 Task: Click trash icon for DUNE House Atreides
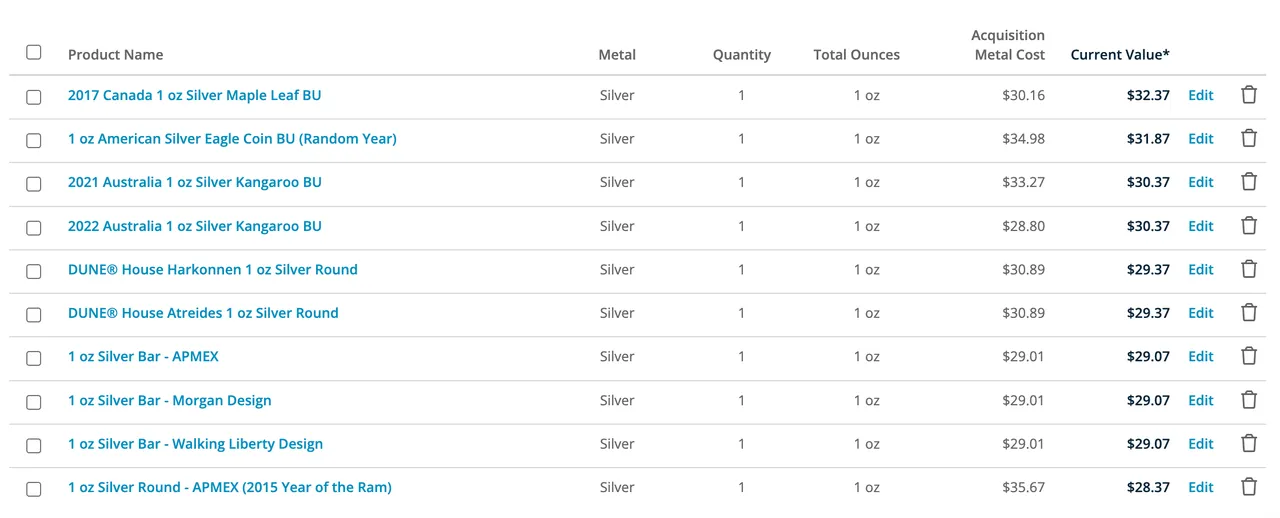(x=1248, y=313)
